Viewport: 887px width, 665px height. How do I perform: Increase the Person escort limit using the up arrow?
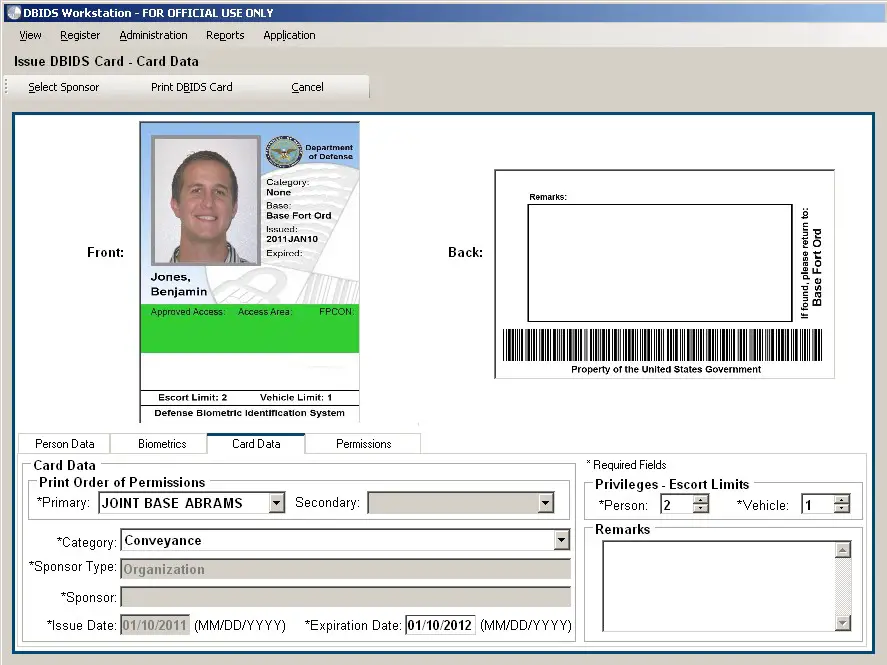[700, 500]
